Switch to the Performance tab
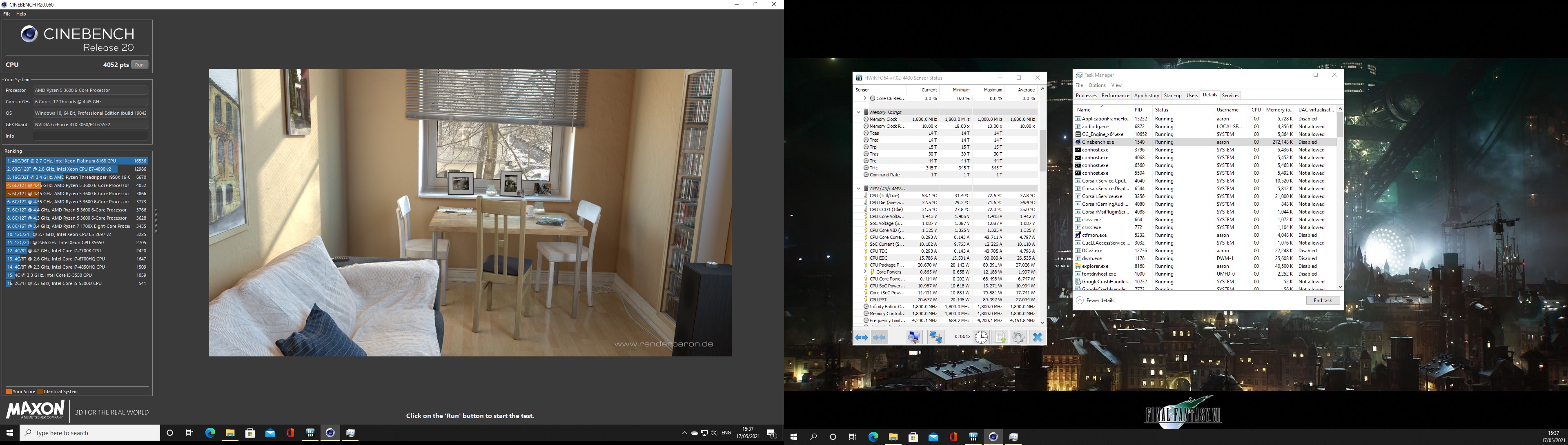Screen dimensions: 1568x445 pyautogui.click(x=1115, y=96)
